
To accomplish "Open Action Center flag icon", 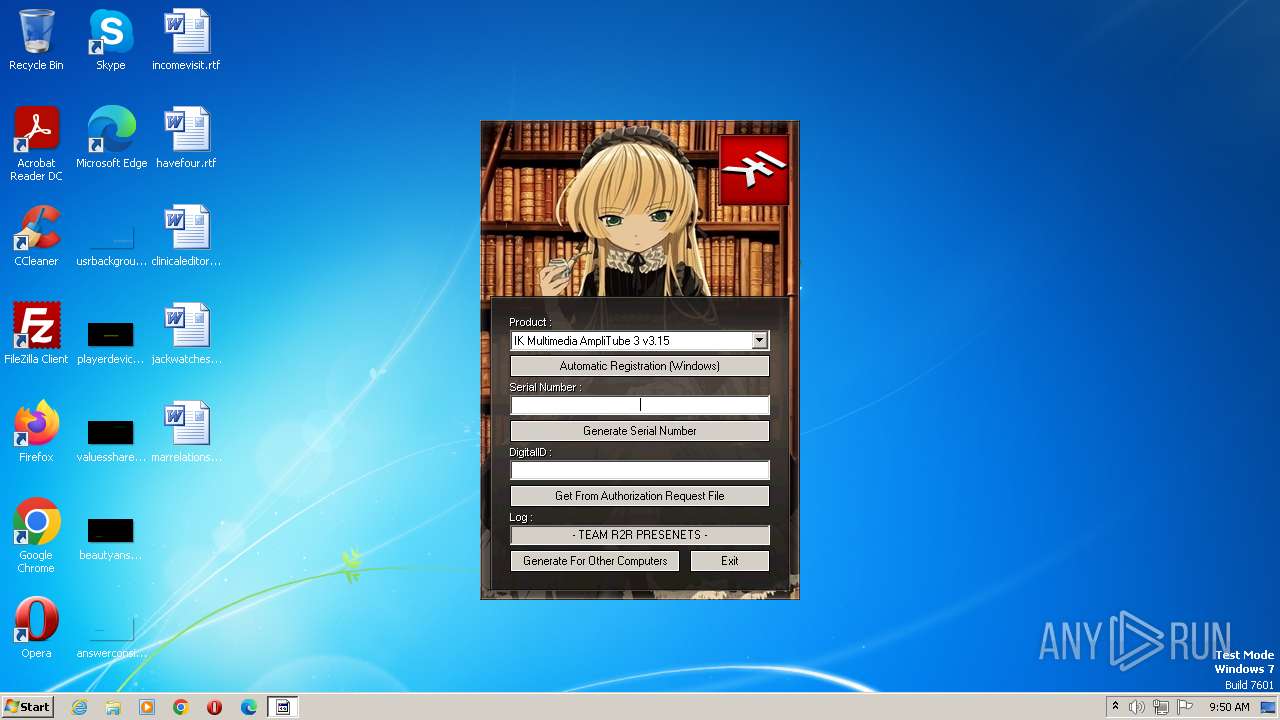I will coord(1185,707).
